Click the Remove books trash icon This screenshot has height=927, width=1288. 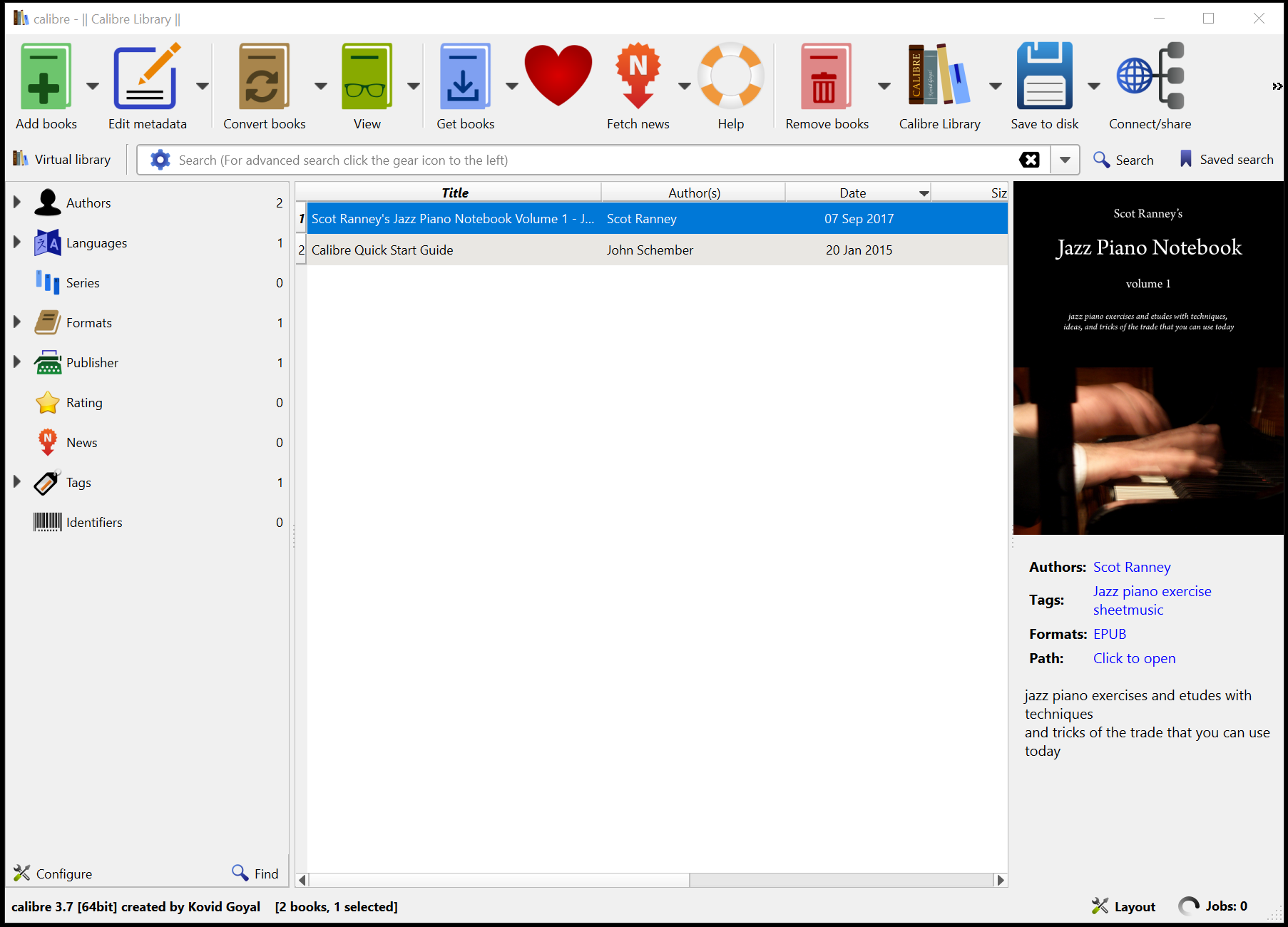click(826, 77)
